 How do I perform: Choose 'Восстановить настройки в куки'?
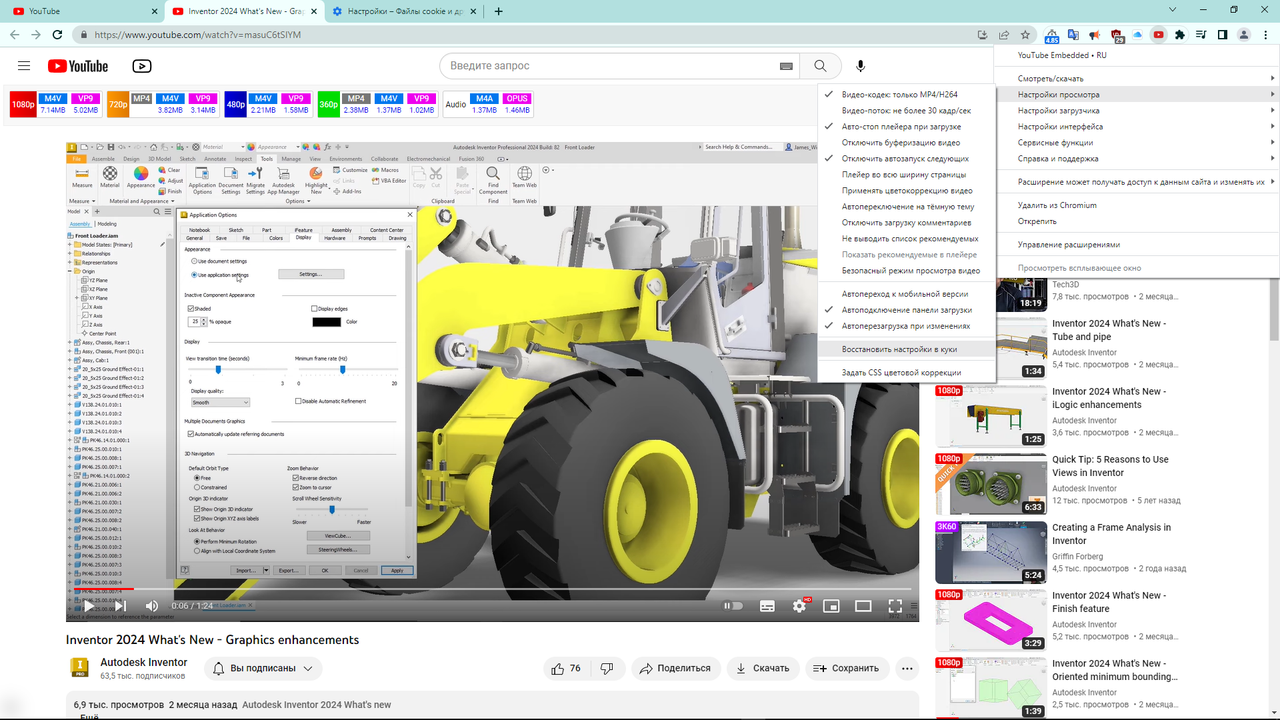[907, 350]
